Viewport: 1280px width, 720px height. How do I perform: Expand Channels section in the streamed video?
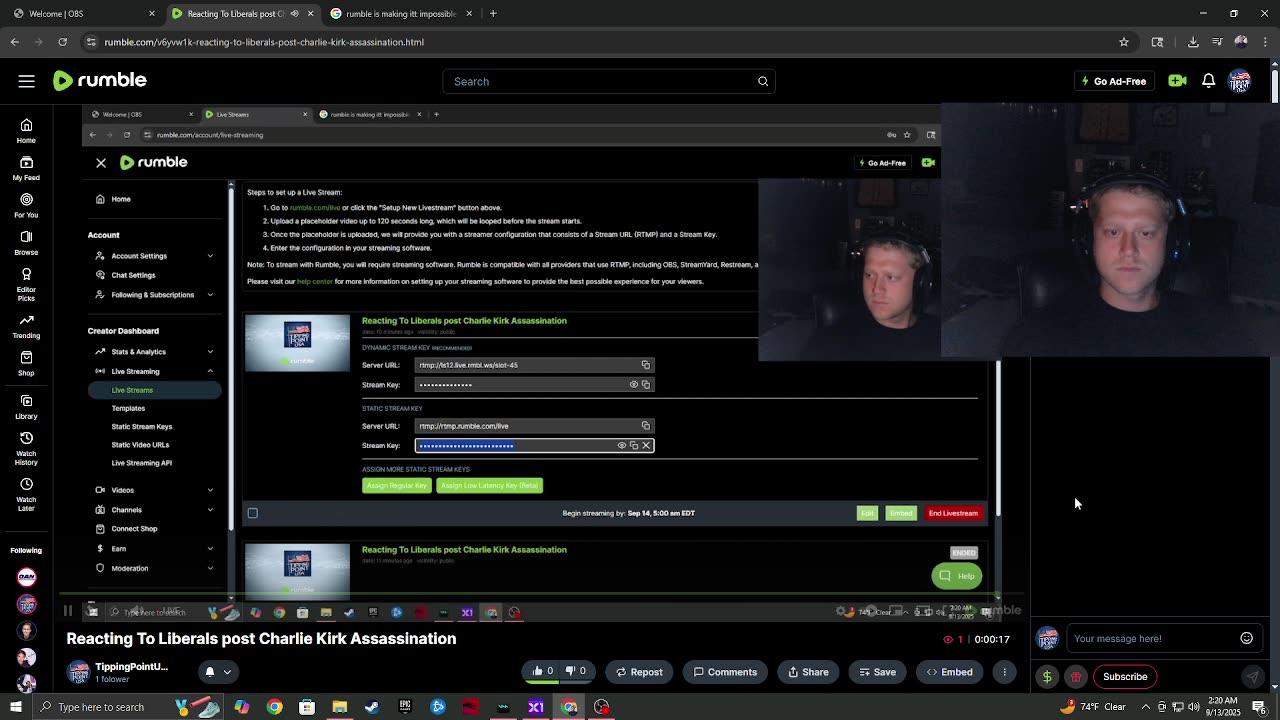(210, 510)
